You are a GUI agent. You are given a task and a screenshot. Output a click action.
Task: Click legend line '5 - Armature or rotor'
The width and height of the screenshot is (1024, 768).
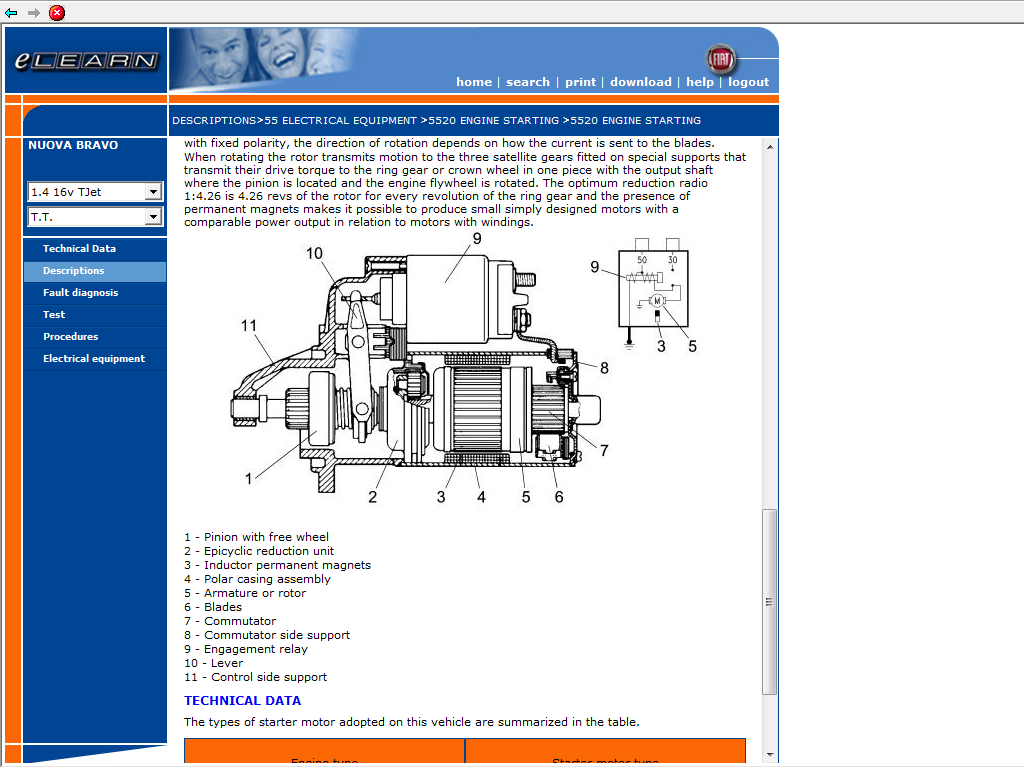(245, 594)
